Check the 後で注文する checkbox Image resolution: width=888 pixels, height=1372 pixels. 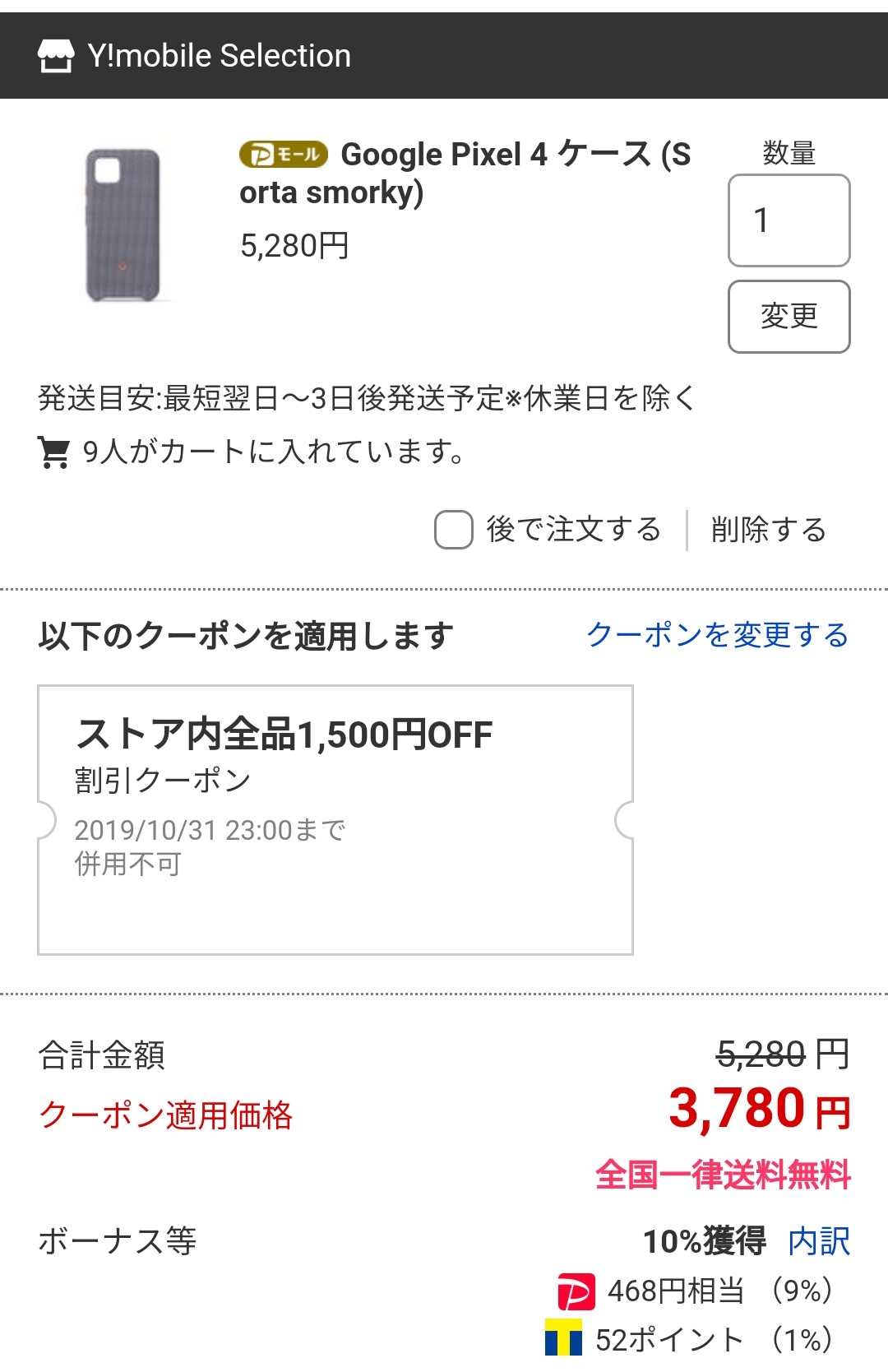click(x=454, y=530)
